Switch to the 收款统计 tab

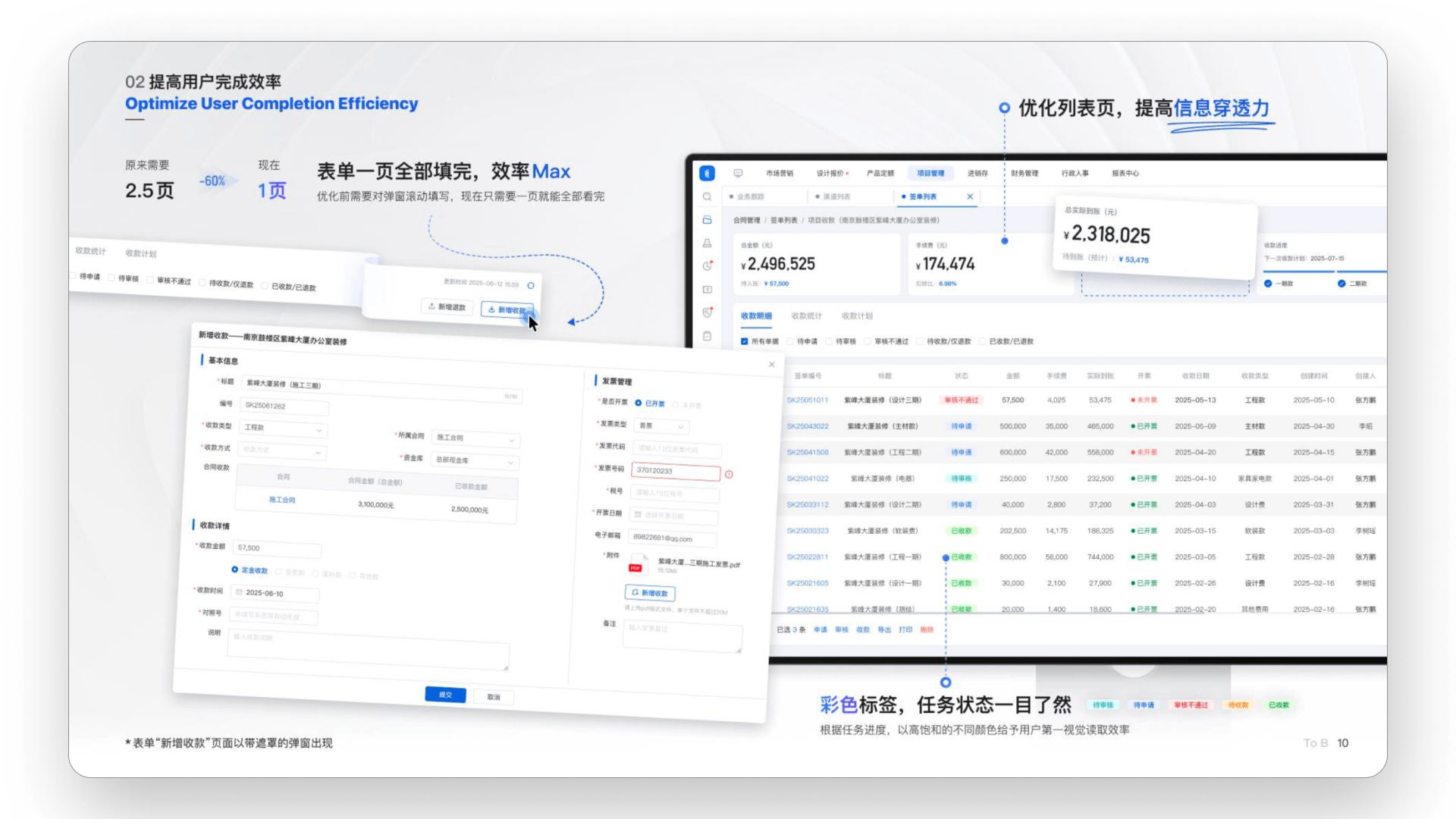tap(806, 316)
